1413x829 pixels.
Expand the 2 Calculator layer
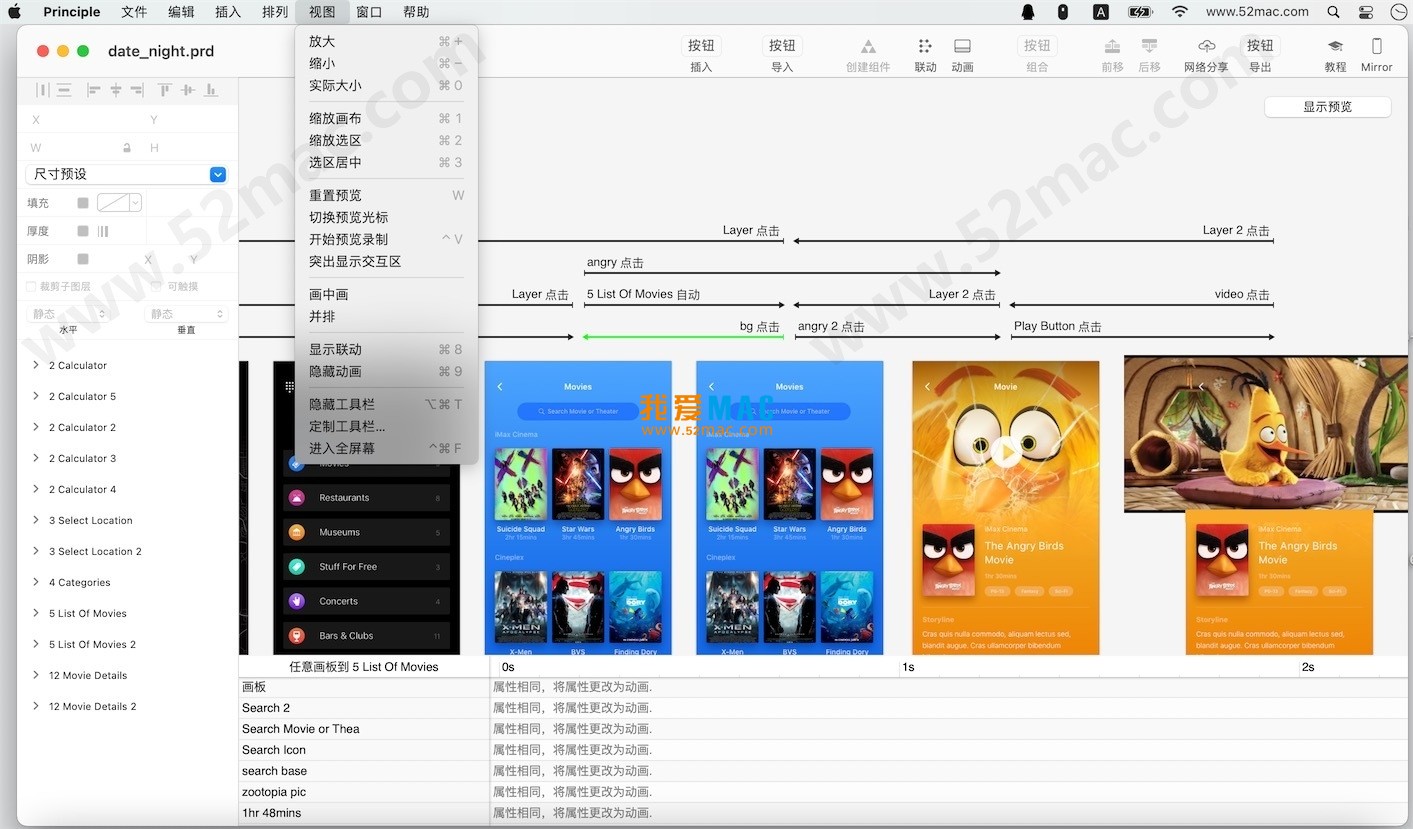coord(36,365)
